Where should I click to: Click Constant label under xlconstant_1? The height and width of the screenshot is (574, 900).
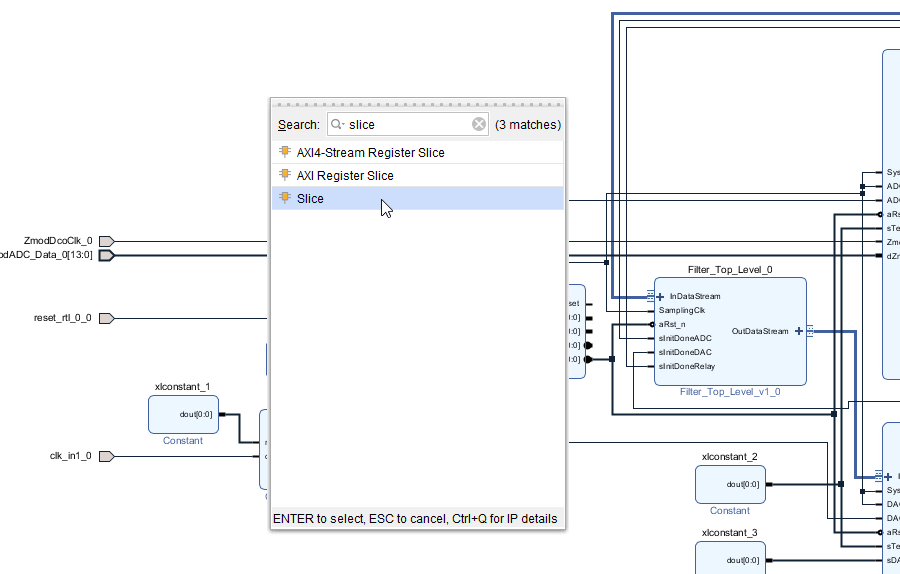point(183,440)
